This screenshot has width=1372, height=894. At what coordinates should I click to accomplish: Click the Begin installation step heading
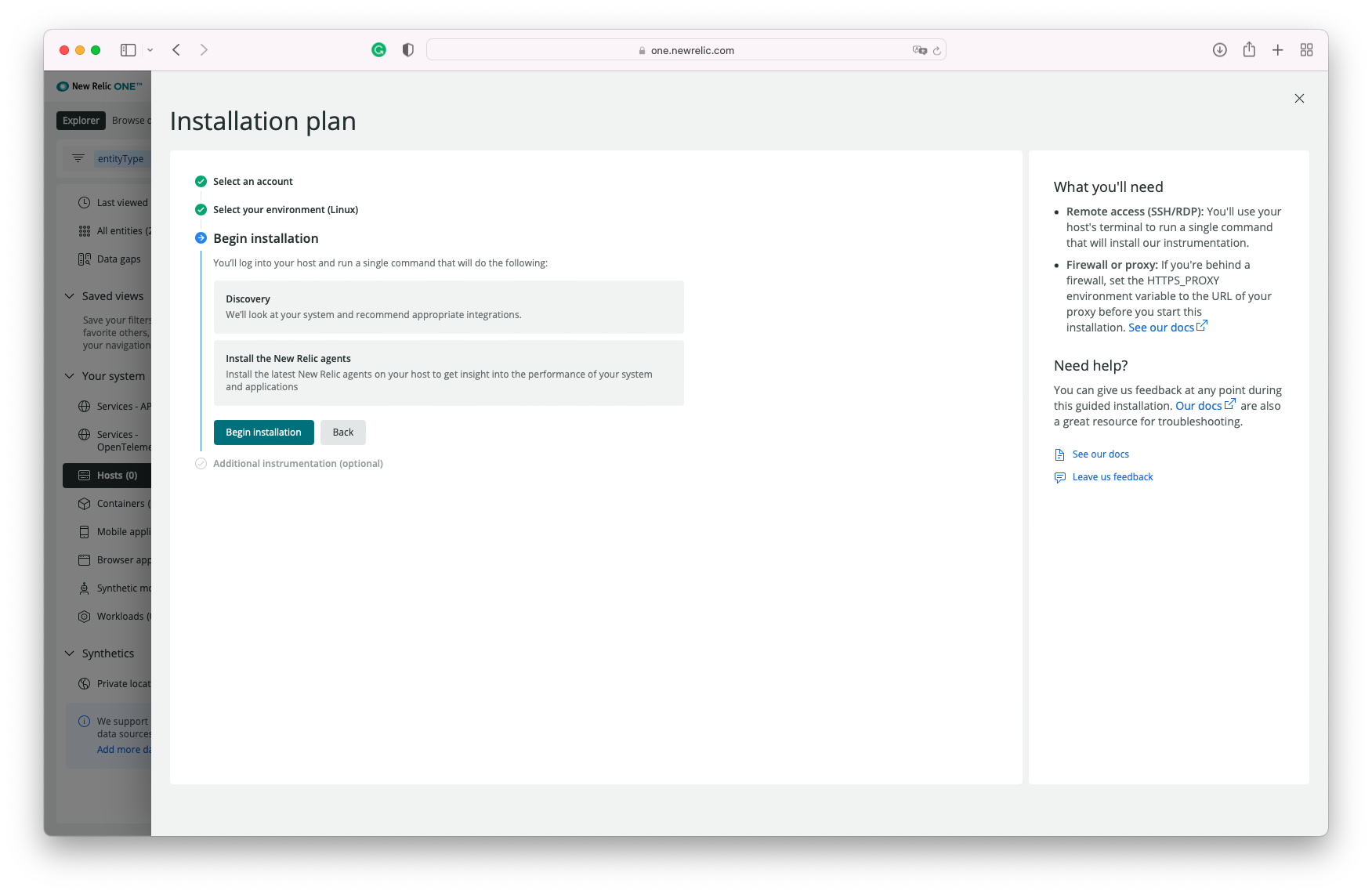(x=266, y=238)
